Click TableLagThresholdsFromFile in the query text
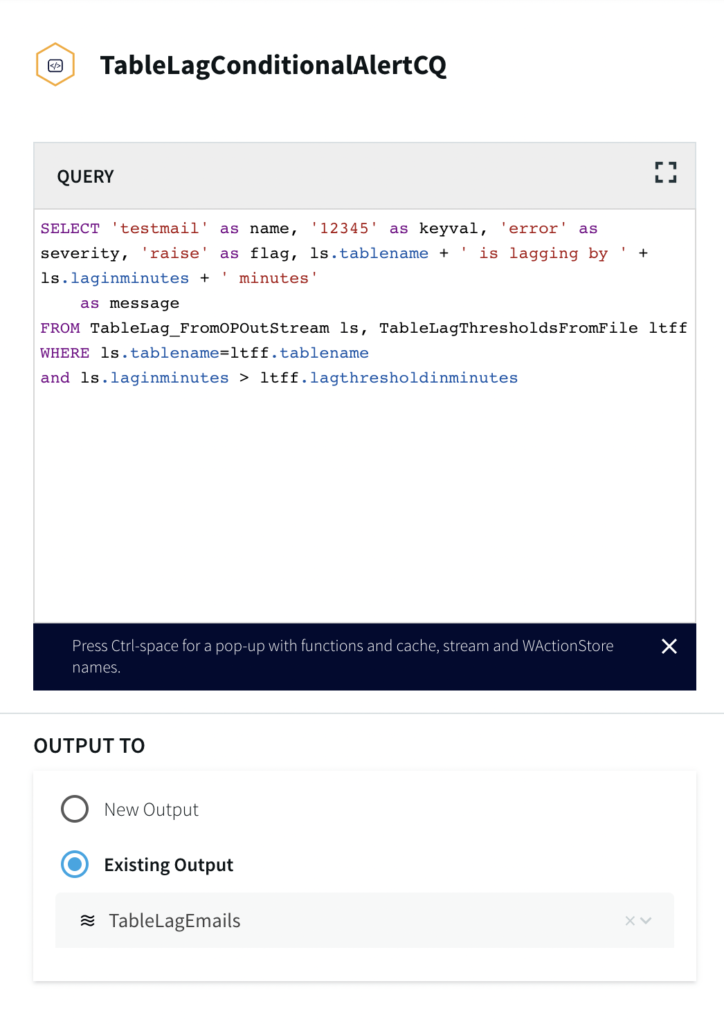Image resolution: width=724 pixels, height=1024 pixels. pyautogui.click(x=508, y=328)
